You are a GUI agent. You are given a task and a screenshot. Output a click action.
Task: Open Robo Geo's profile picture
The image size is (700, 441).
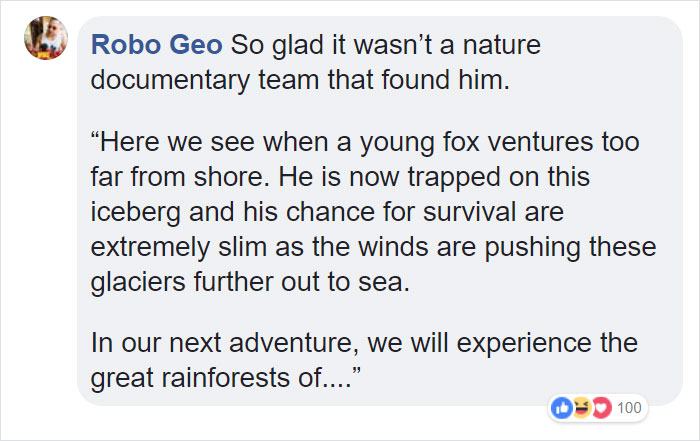[x=46, y=38]
